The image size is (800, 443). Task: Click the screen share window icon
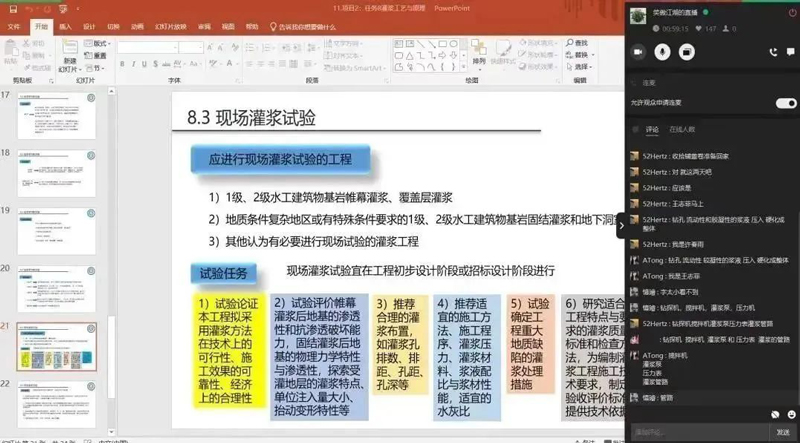coord(686,50)
